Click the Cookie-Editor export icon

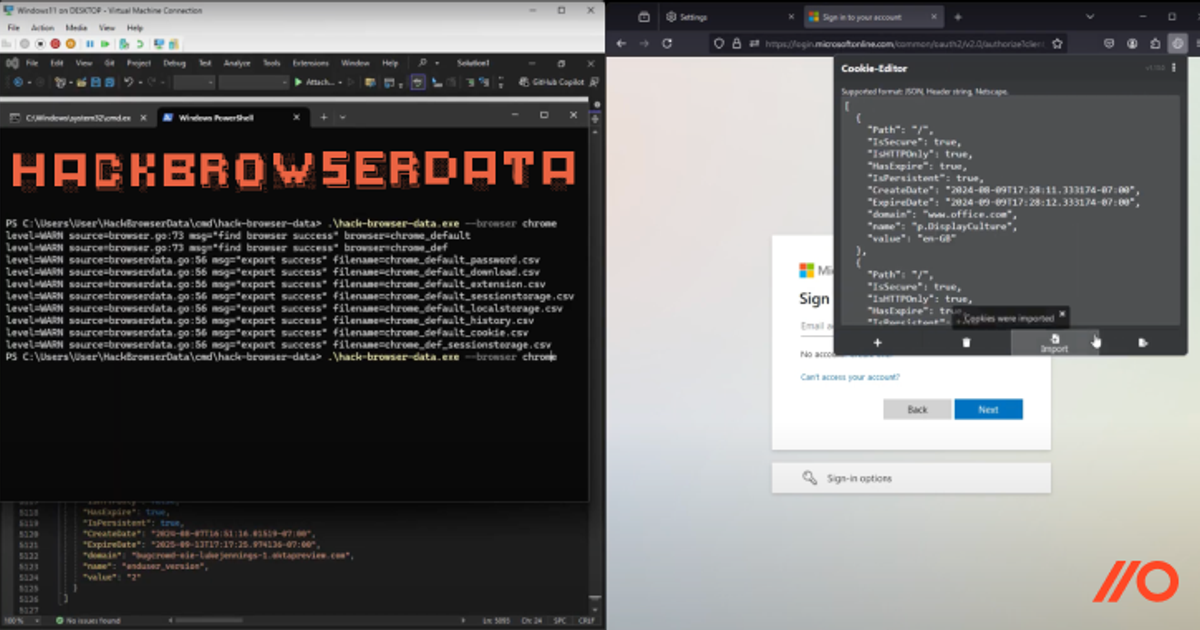[x=1142, y=343]
